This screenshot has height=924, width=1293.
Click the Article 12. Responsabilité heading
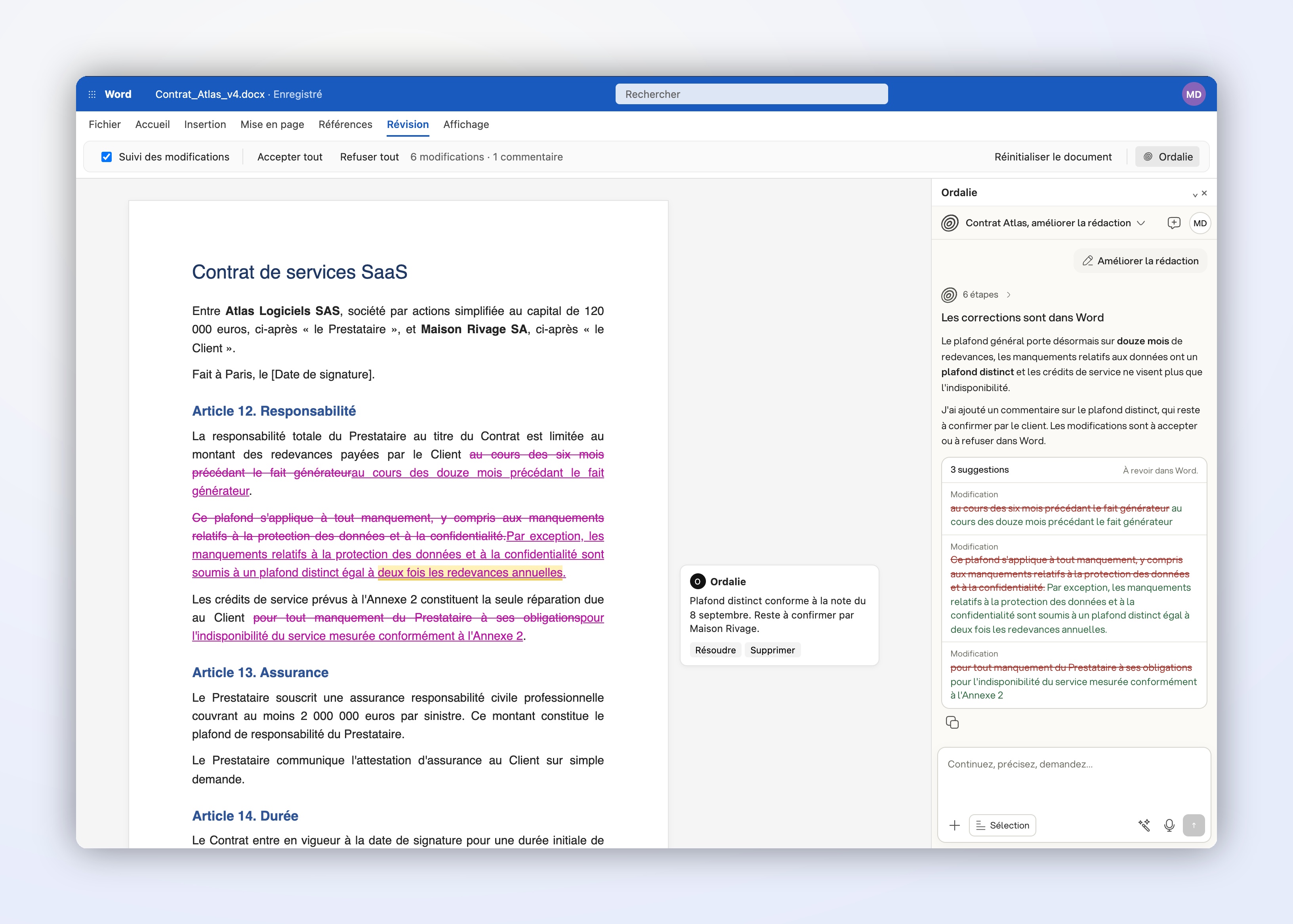pos(274,411)
